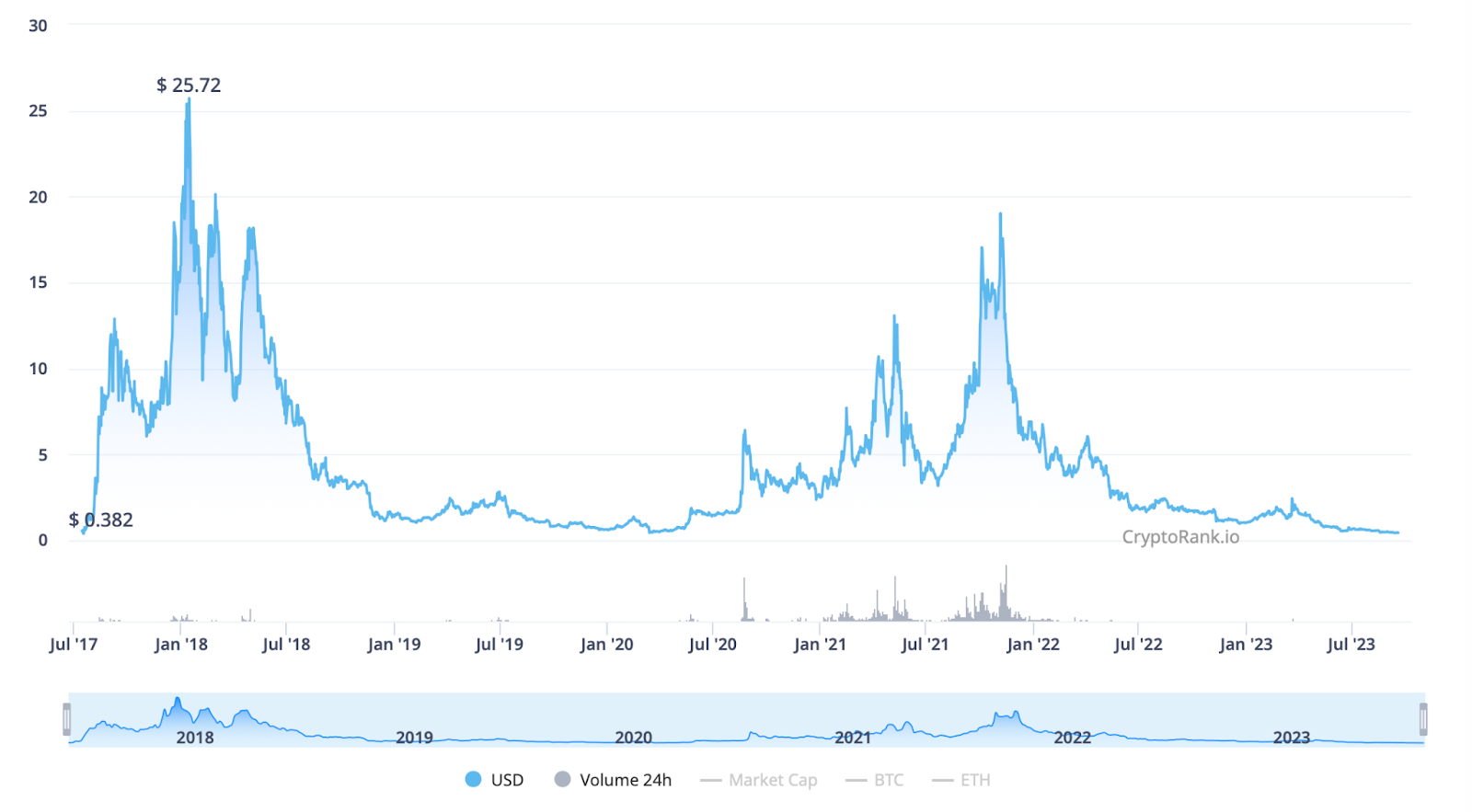Click the 25 y-axis value
Image resolution: width=1472 pixels, height=812 pixels.
click(38, 111)
